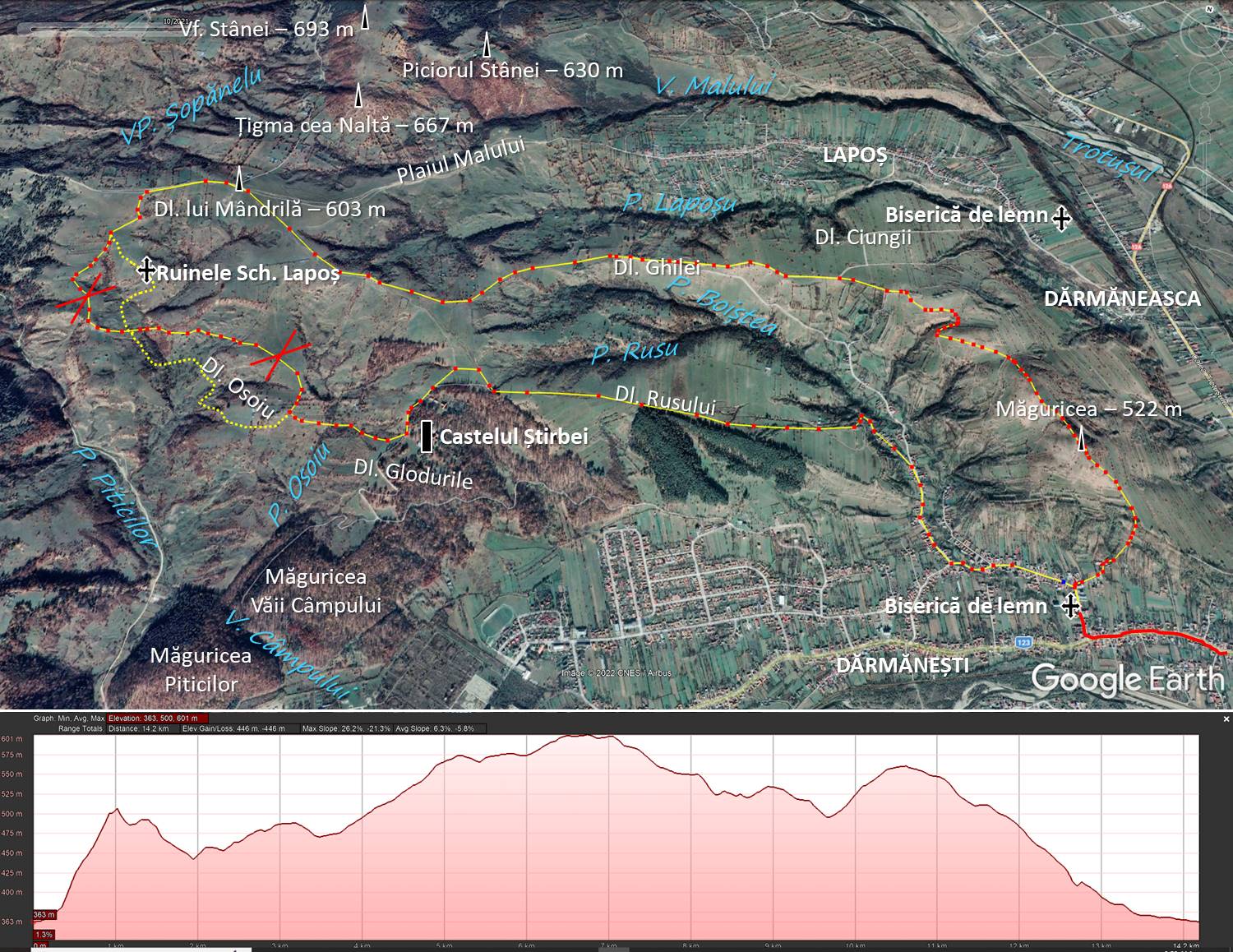
Task: Click Dl. lui Mândrilă peak marker
Action: (239, 178)
